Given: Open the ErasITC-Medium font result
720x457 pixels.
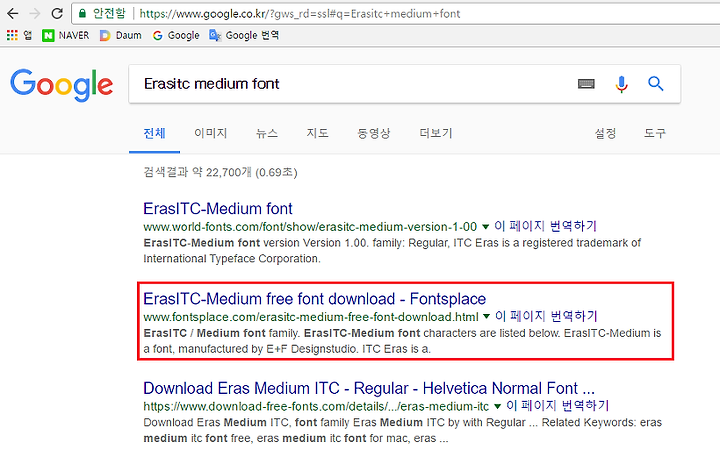Looking at the screenshot, I should (x=218, y=209).
